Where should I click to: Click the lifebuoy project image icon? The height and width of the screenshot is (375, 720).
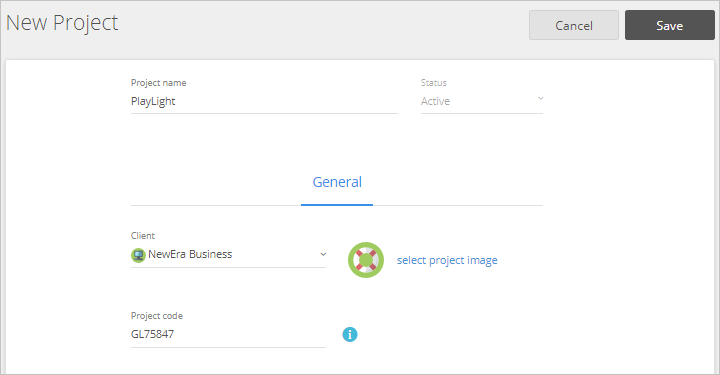tap(366, 260)
